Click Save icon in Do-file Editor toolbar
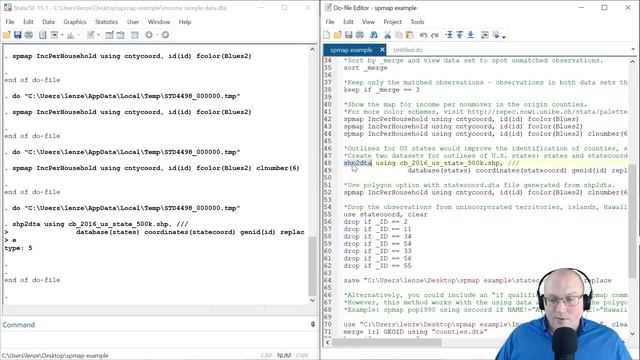Image resolution: width=640 pixels, height=360 pixels. pyautogui.click(x=349, y=35)
